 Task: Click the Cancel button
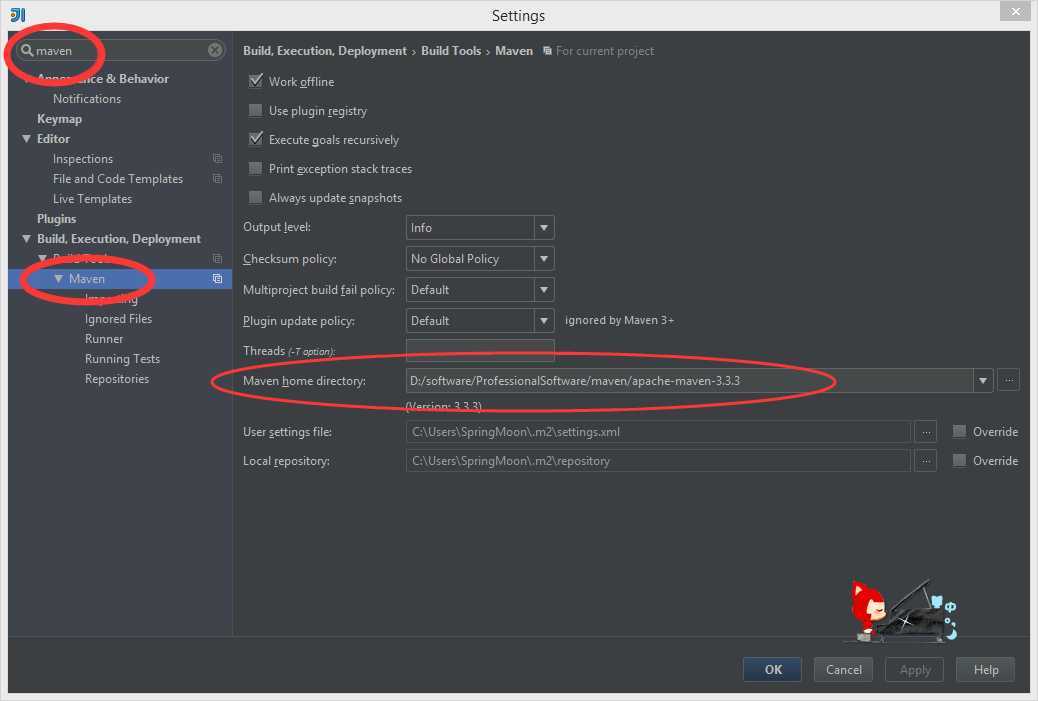coord(843,669)
